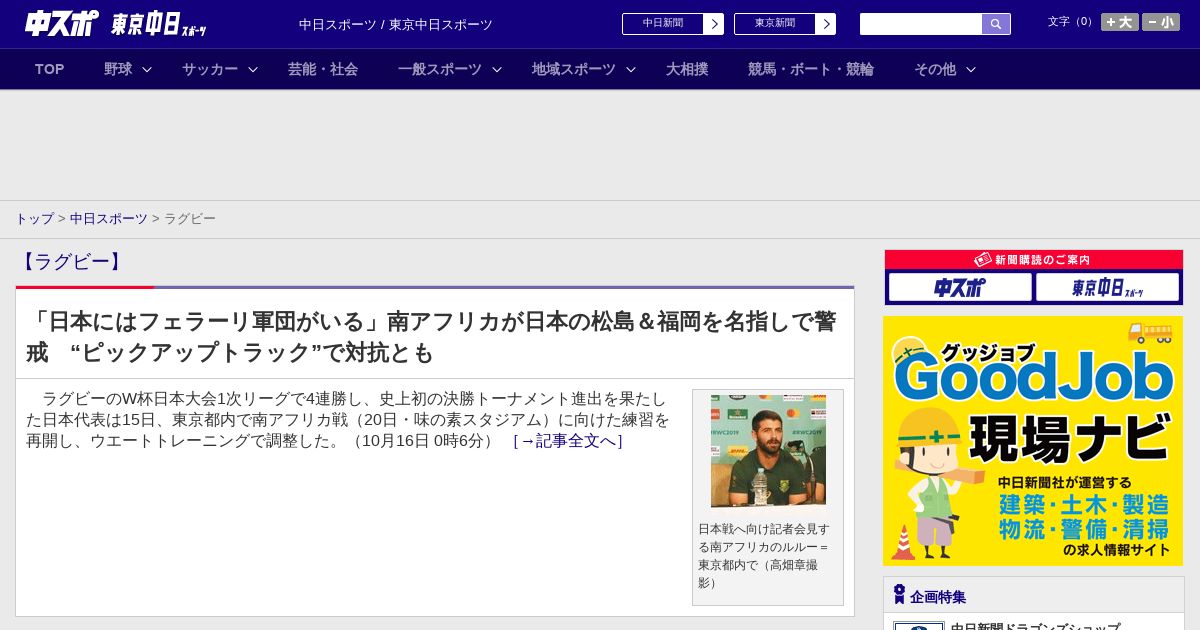Open the full article link 記事全文へ
Viewport: 1200px width, 630px height.
568,440
